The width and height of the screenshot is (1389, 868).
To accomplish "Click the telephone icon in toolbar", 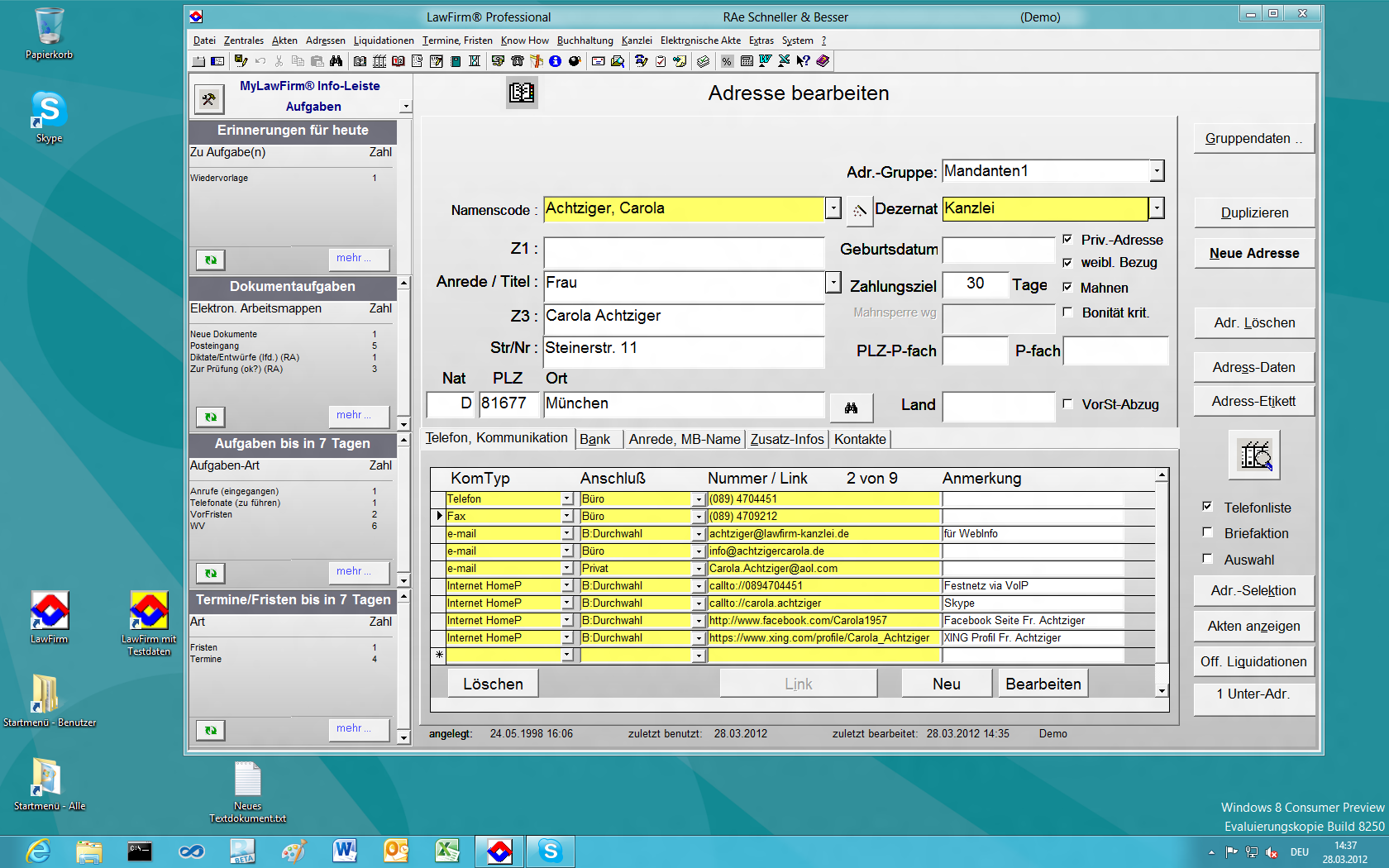I will click(x=518, y=61).
